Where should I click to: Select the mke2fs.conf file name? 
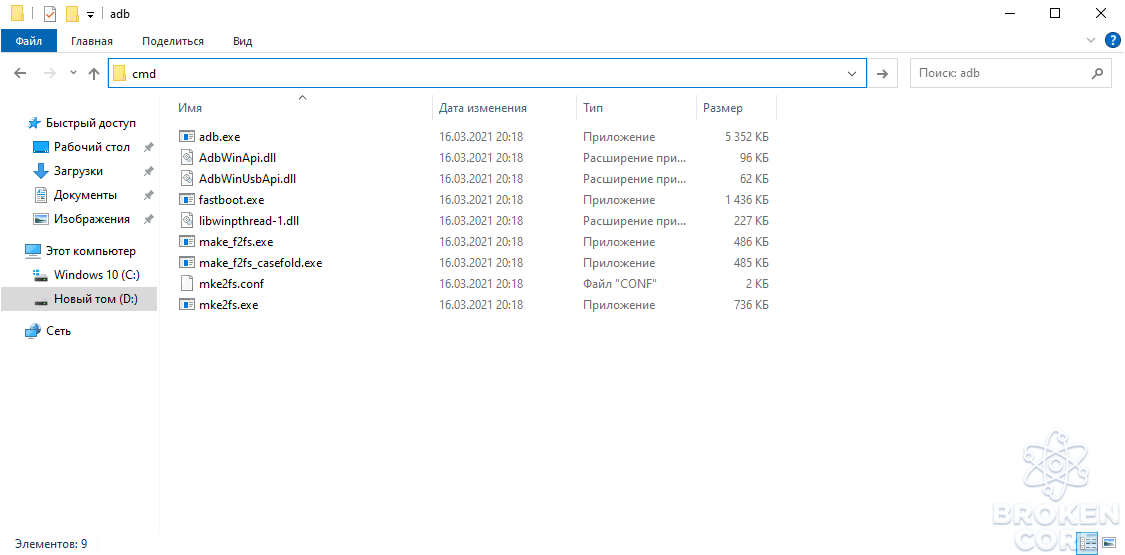(x=232, y=284)
